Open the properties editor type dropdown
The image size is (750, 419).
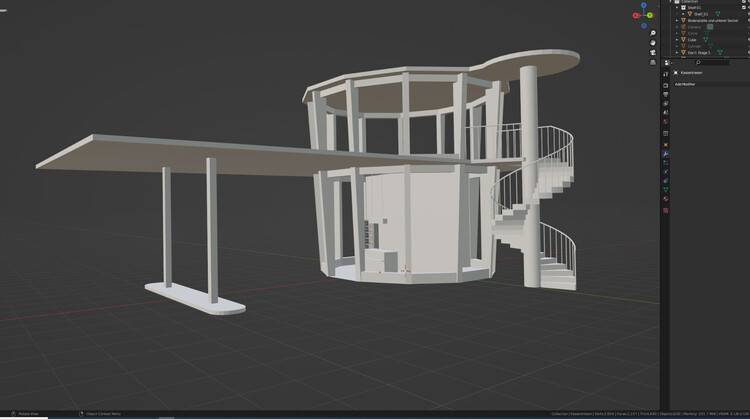click(x=668, y=62)
